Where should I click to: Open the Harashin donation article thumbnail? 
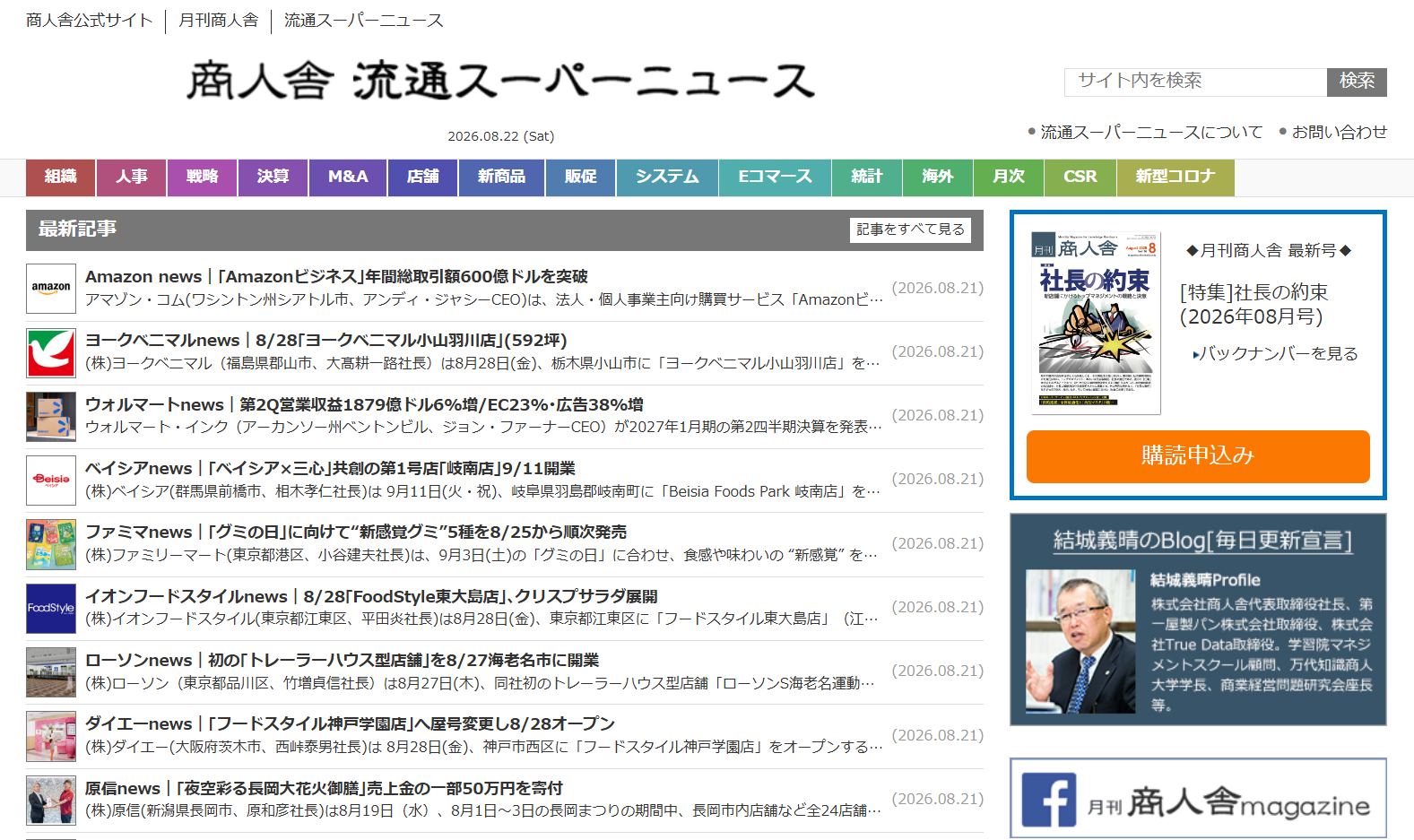(x=51, y=800)
